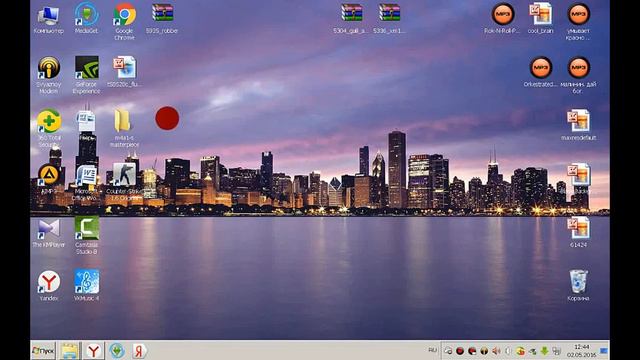Launch the Counter-Strike 1.6 shortcut
The image size is (640, 360).
click(124, 182)
